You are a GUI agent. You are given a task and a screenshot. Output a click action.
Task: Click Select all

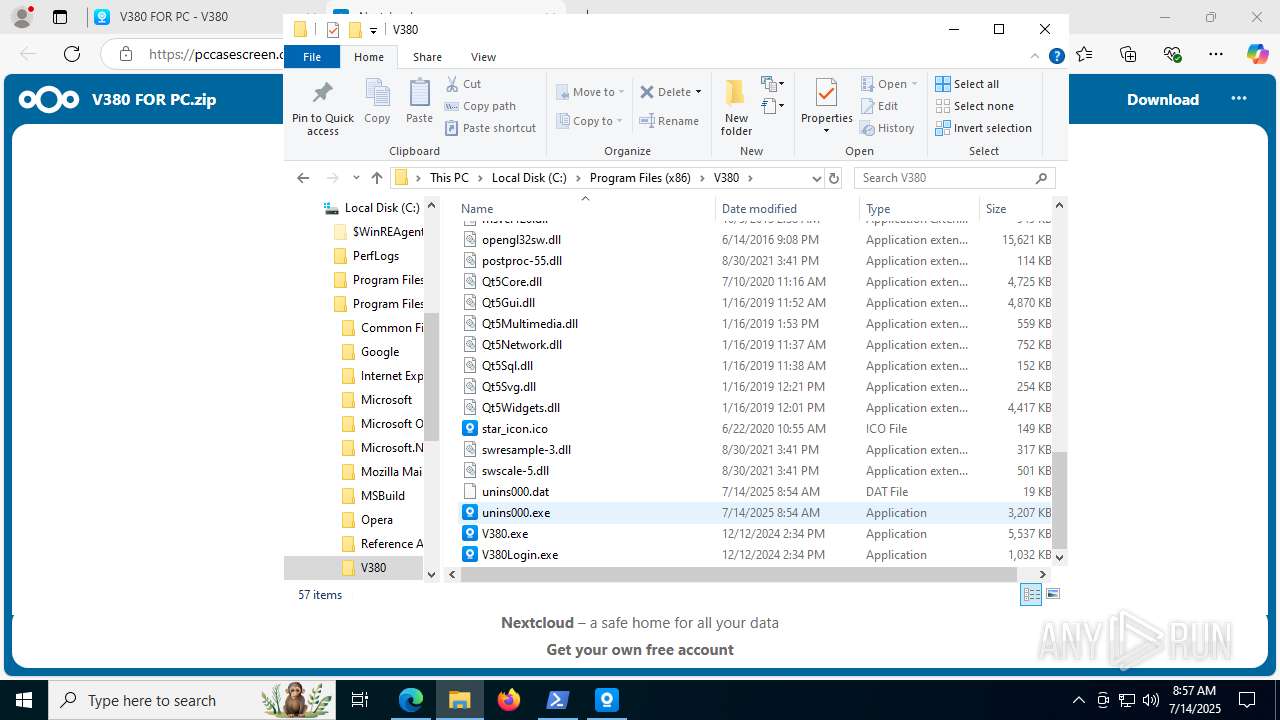[967, 84]
